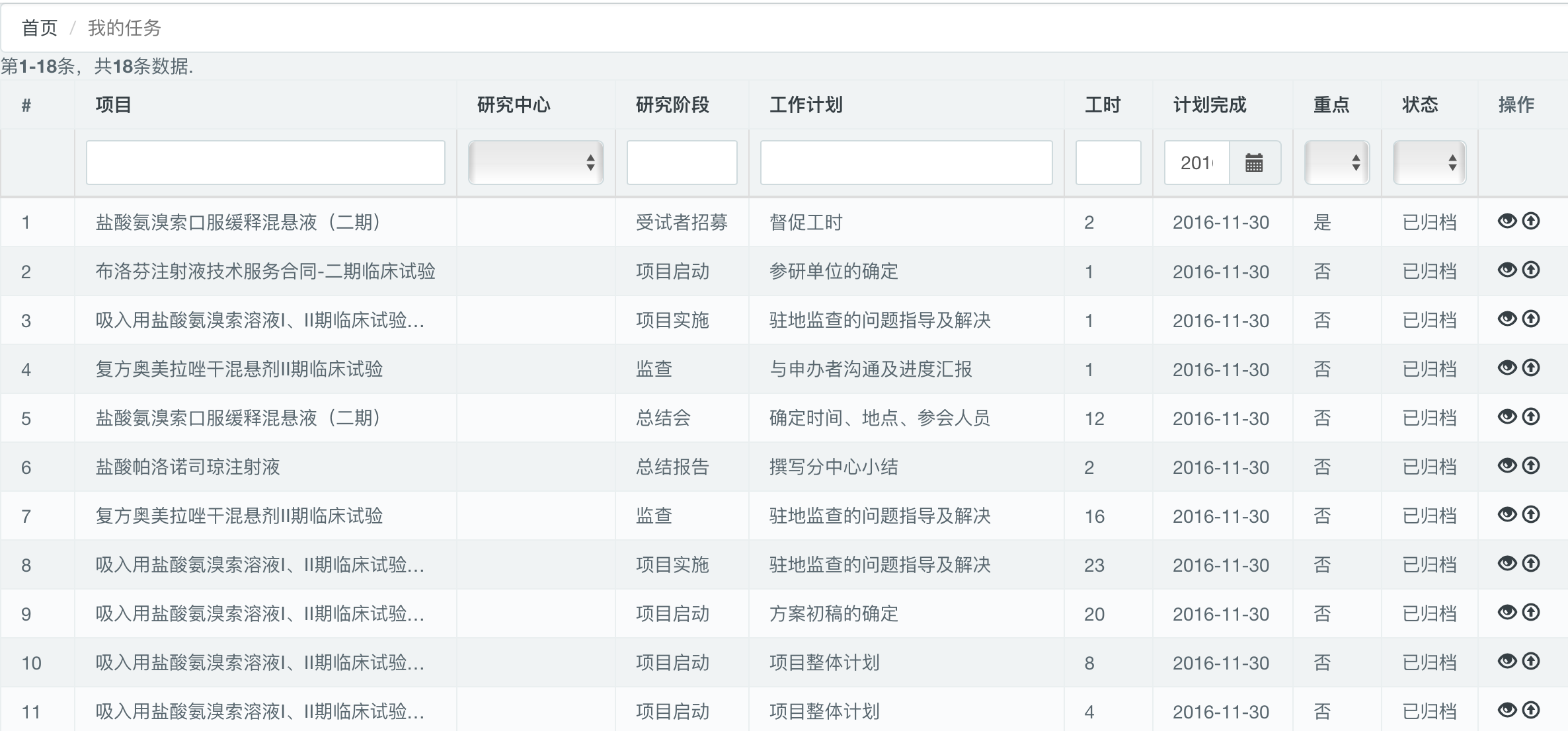Screen dimensions: 1568x731
Task: Click hours value 23 in row 8
Action: pyautogui.click(x=1094, y=565)
